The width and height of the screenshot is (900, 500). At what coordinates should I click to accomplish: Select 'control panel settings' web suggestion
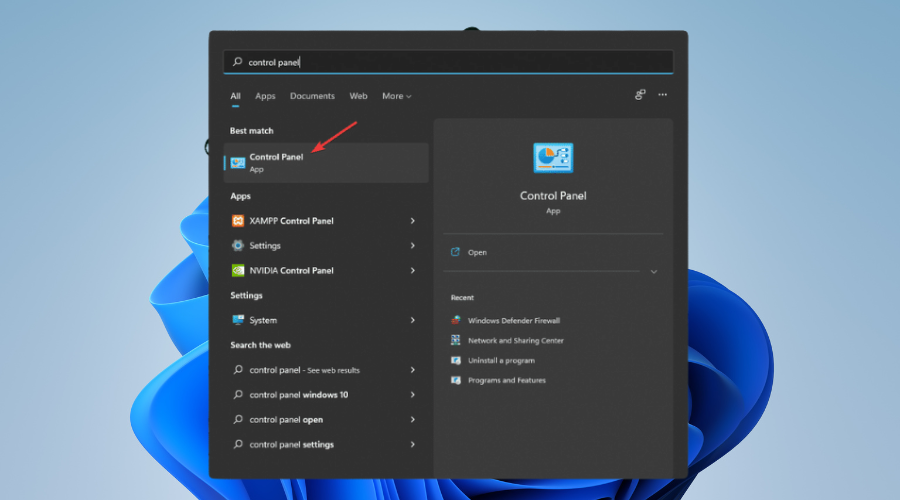click(291, 444)
